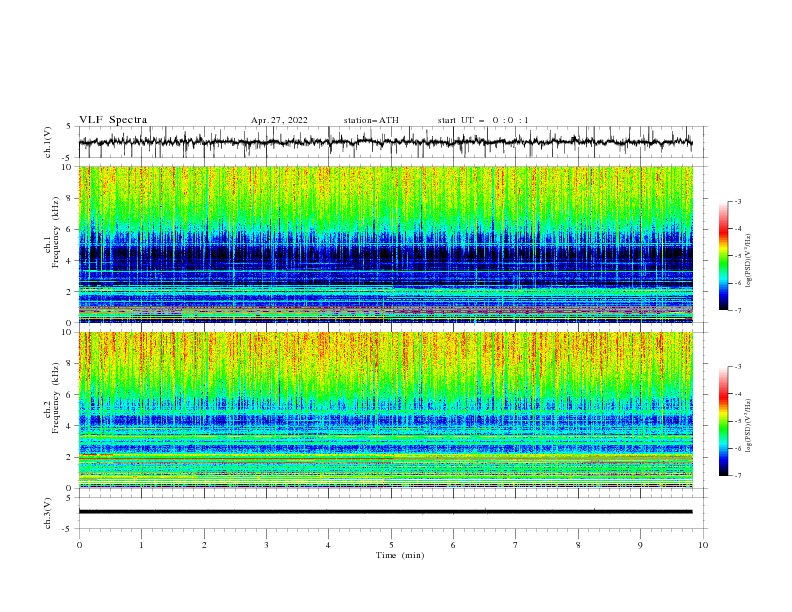Click the "Time (min)" axis label

click(x=400, y=555)
